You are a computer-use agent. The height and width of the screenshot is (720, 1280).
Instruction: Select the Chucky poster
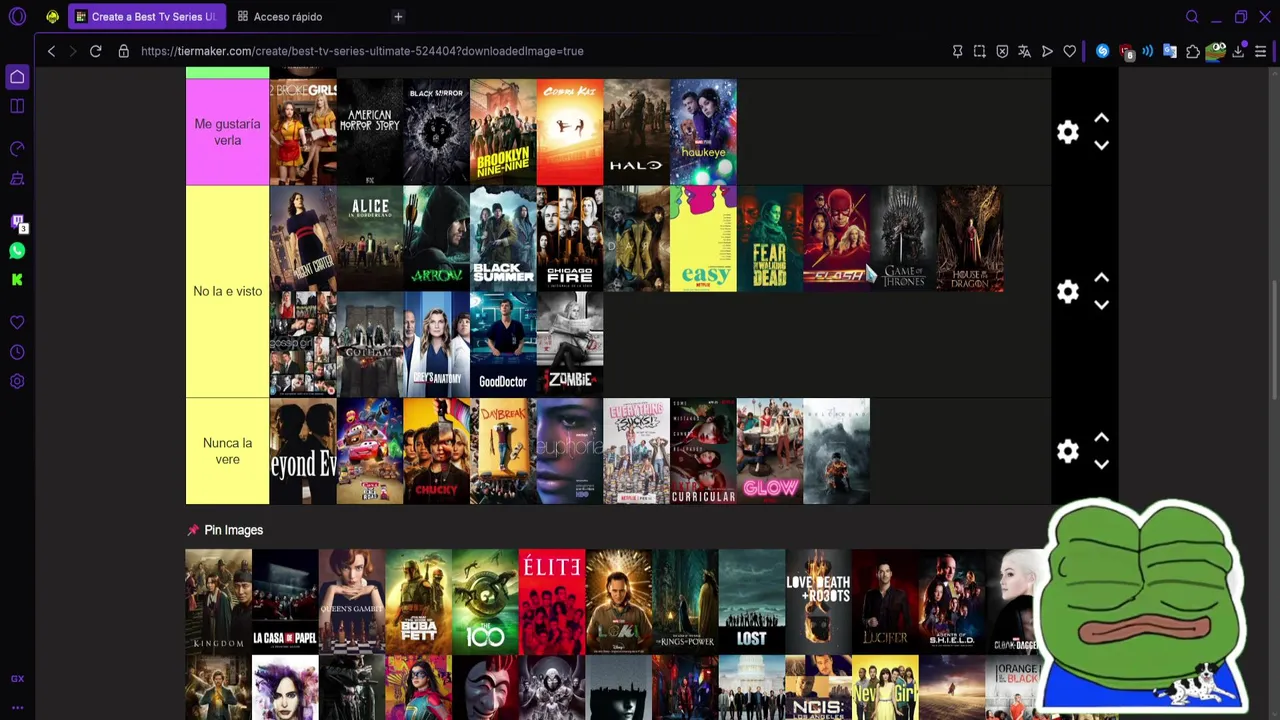coord(436,451)
